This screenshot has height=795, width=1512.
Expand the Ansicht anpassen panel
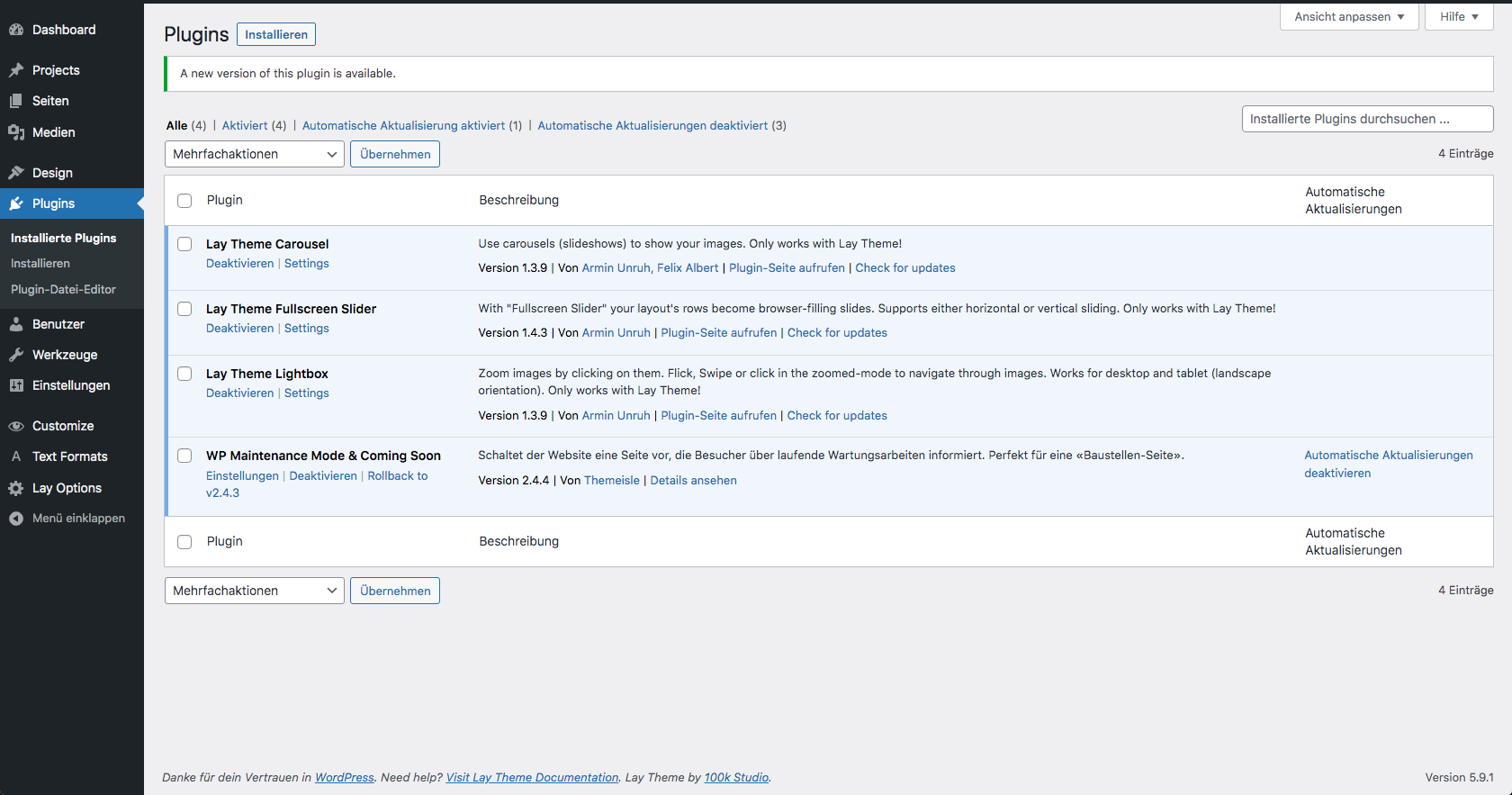pos(1348,16)
